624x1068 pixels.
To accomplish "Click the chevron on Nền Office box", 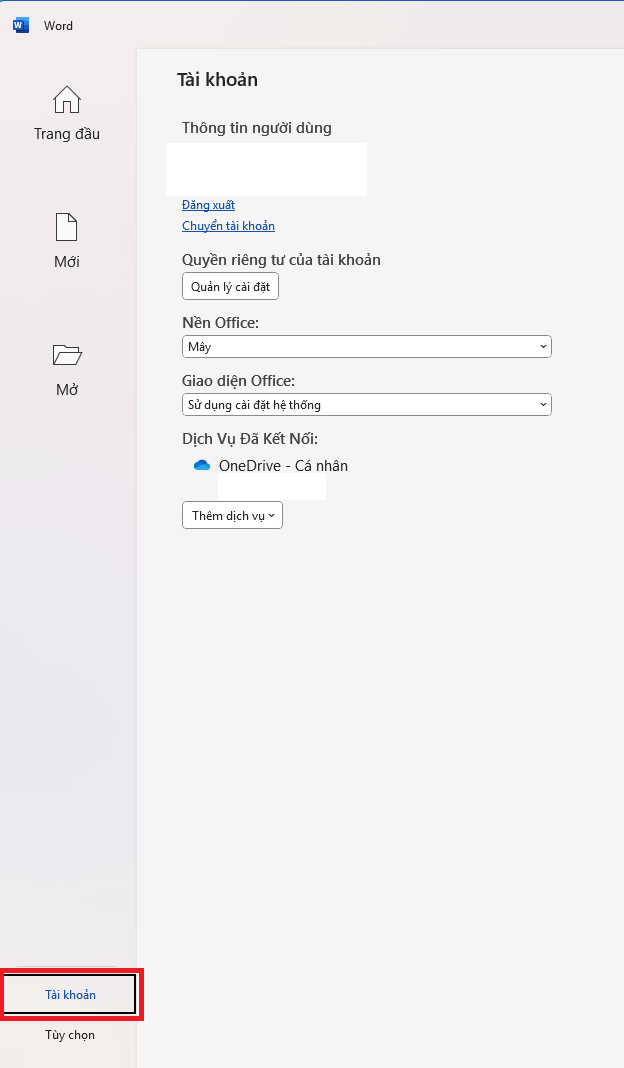I will click(543, 347).
